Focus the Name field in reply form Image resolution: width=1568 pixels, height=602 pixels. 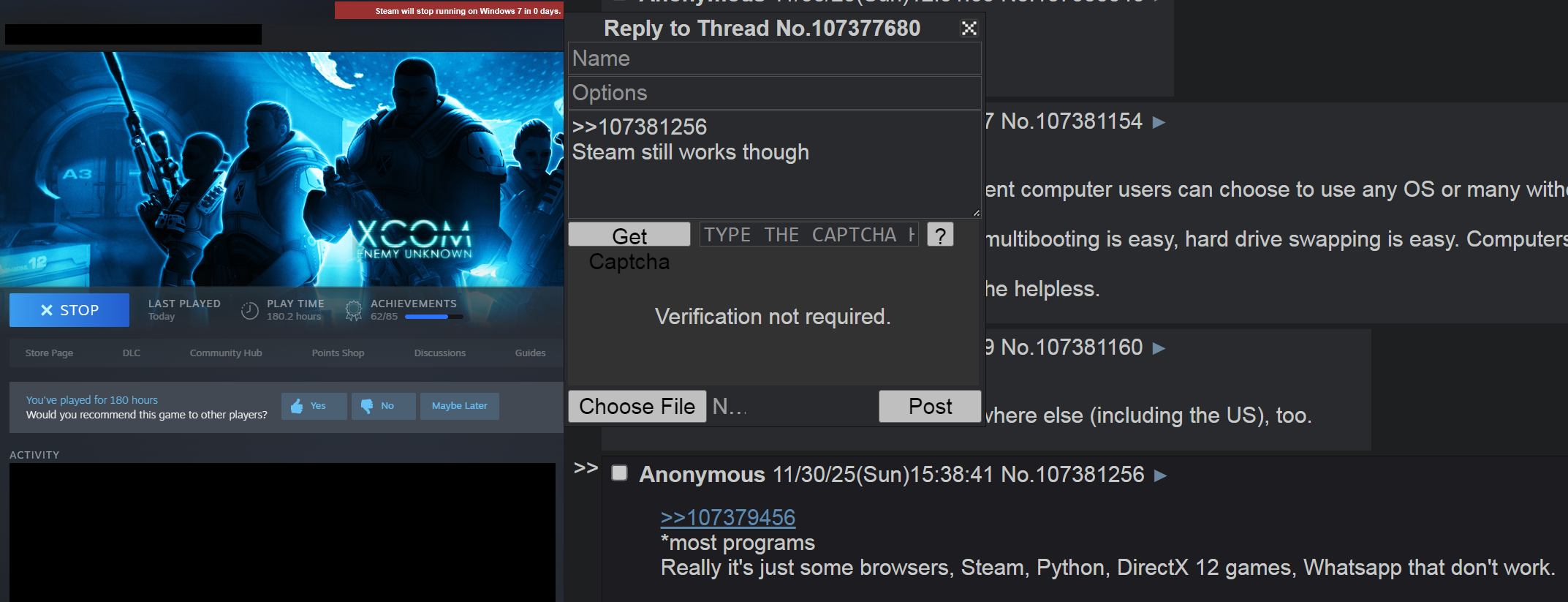click(775, 59)
